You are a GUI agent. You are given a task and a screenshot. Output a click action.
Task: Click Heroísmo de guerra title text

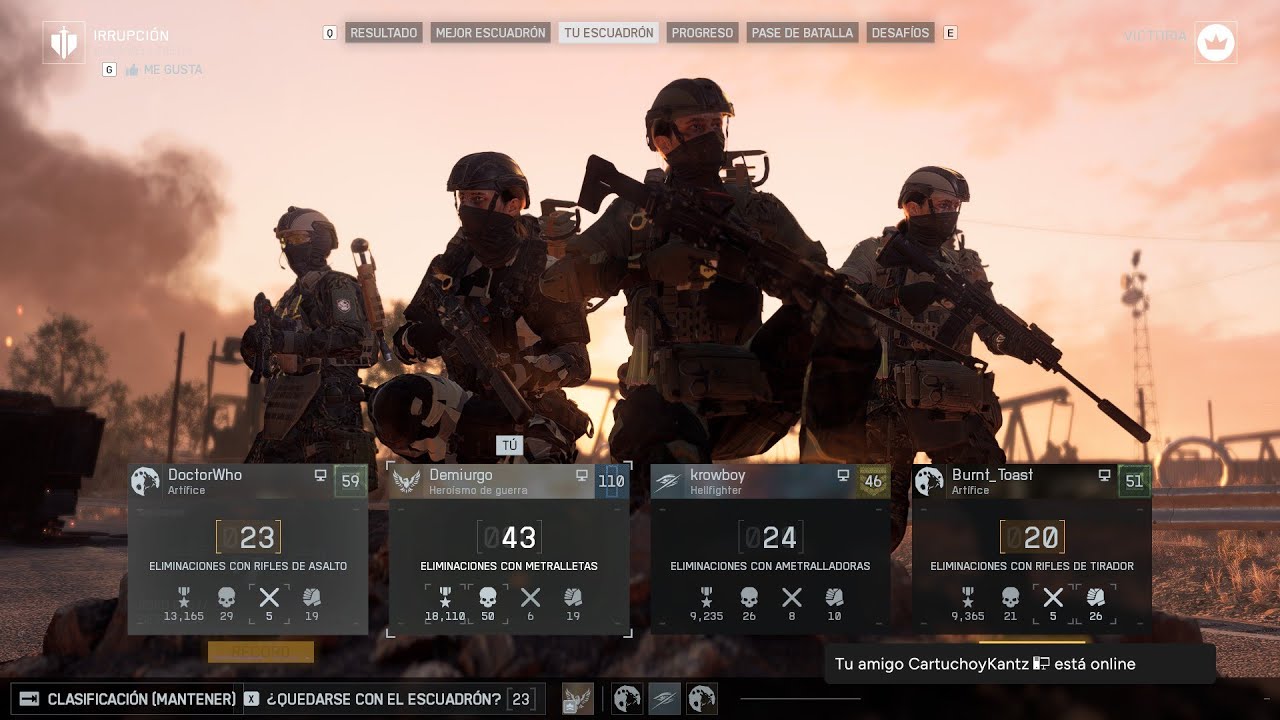click(x=478, y=491)
